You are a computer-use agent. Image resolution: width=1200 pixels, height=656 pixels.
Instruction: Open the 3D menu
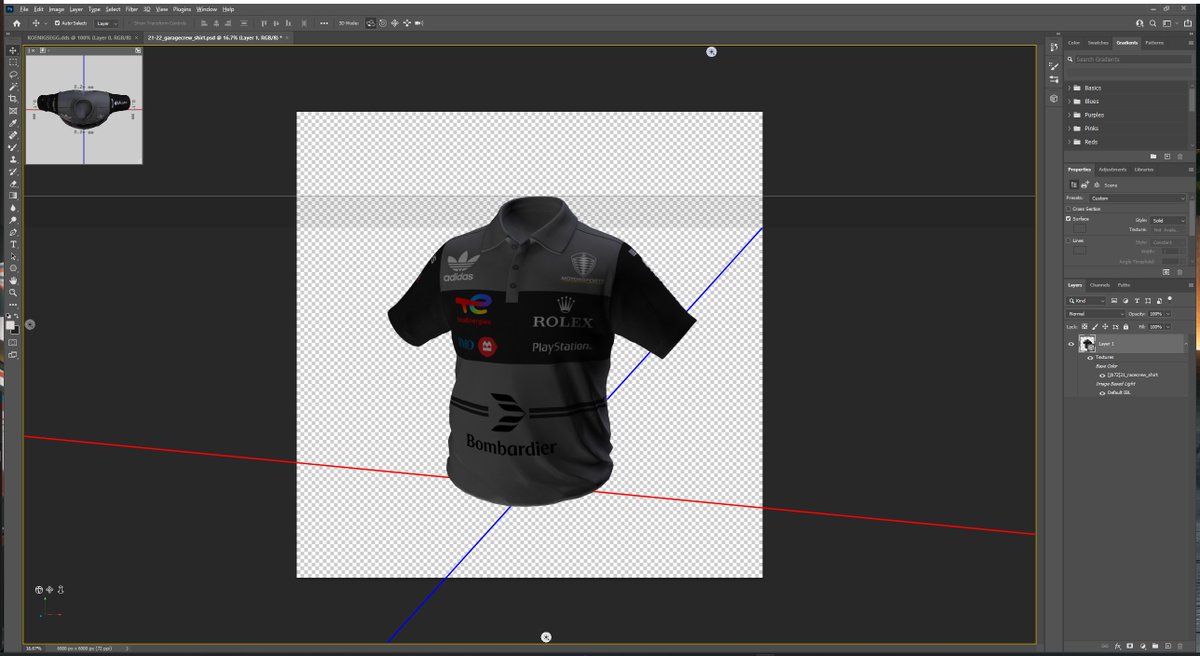tap(147, 9)
